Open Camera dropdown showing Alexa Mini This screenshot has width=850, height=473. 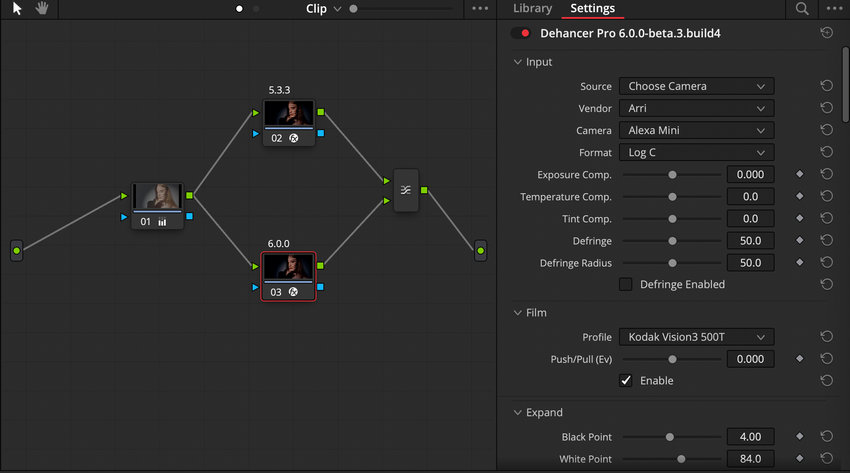(697, 131)
